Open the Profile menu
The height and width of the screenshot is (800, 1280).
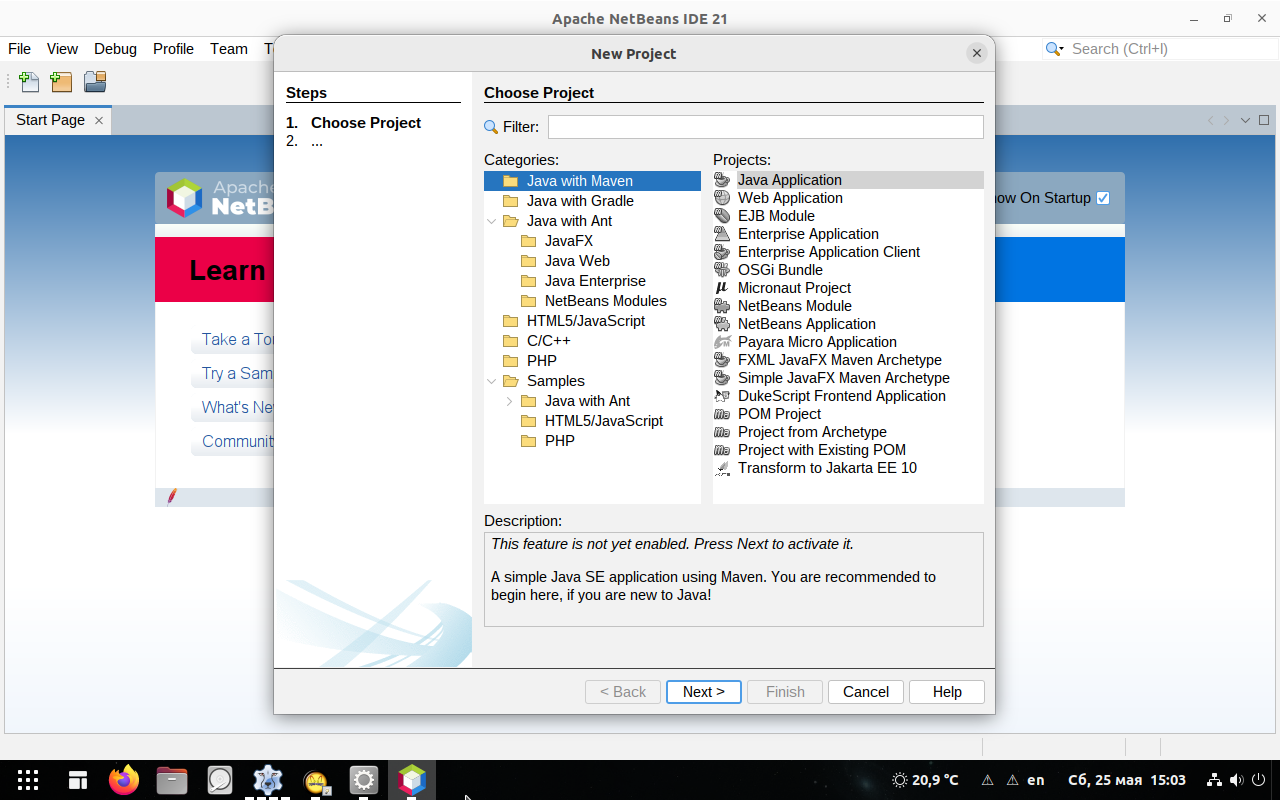[x=174, y=49]
